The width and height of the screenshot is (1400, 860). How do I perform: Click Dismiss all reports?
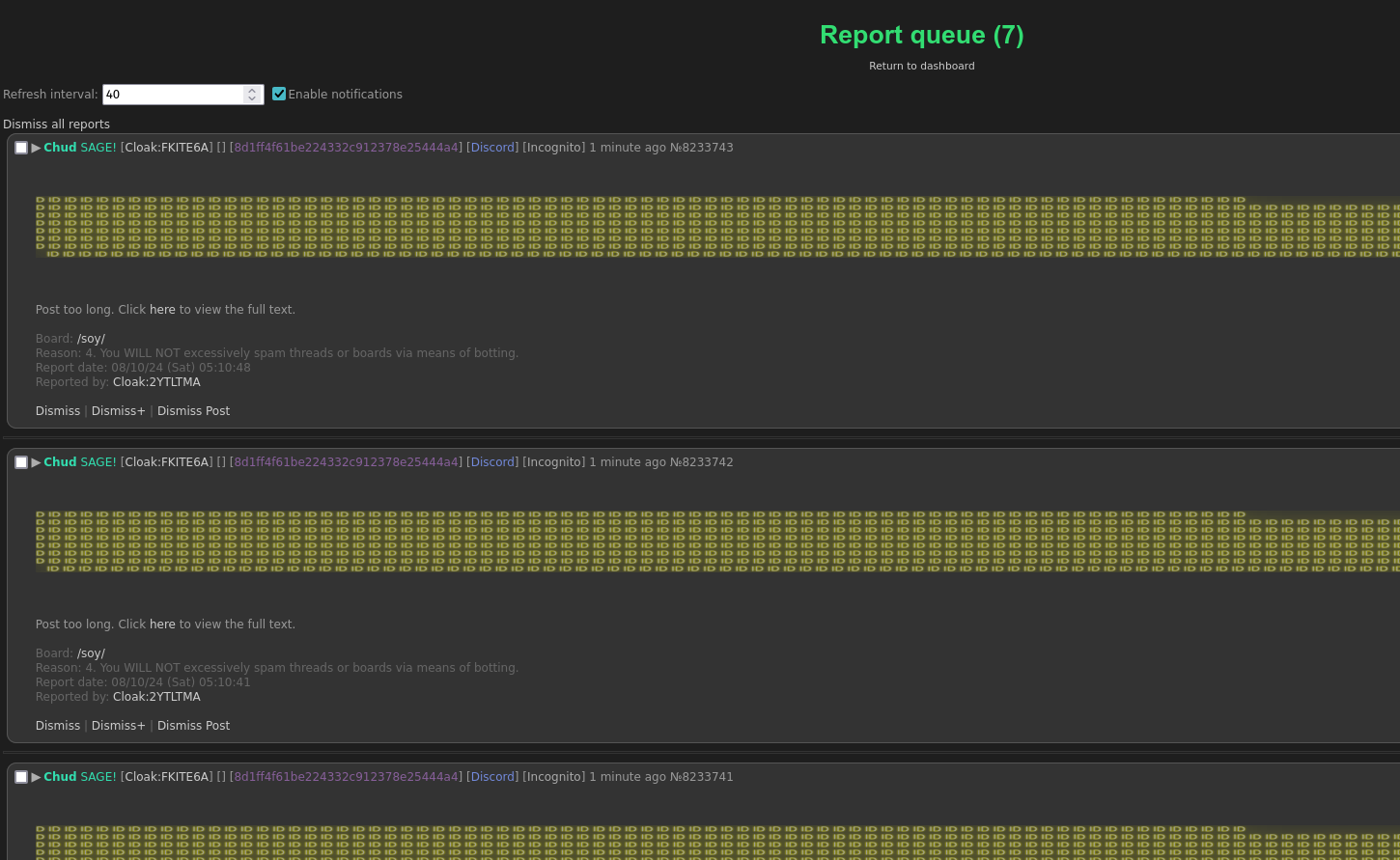56,125
